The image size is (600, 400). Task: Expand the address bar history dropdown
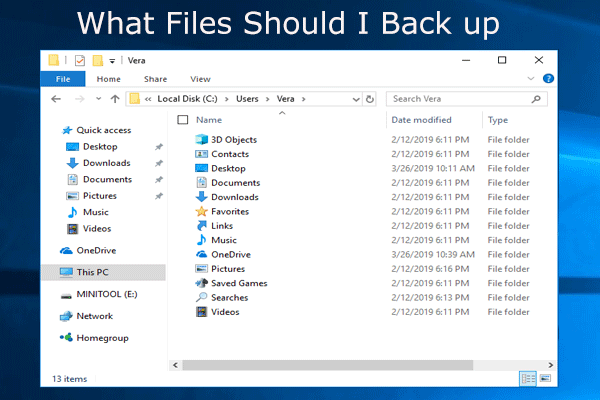click(x=356, y=100)
